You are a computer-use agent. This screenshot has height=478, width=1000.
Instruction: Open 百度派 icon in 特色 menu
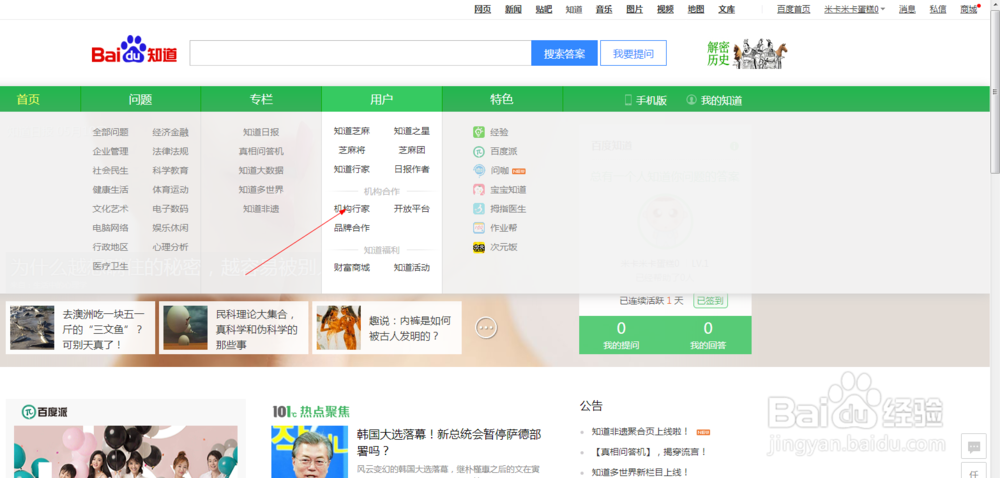(479, 151)
